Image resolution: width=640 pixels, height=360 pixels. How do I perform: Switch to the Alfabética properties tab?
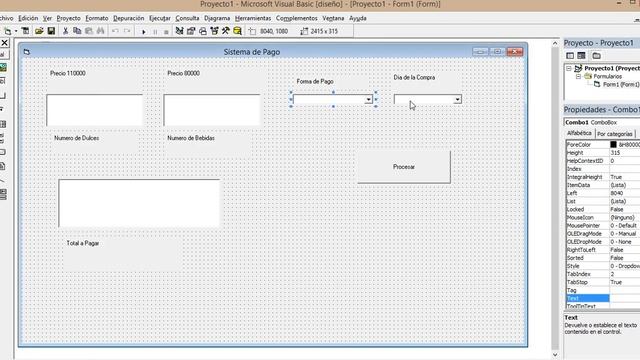click(x=579, y=133)
